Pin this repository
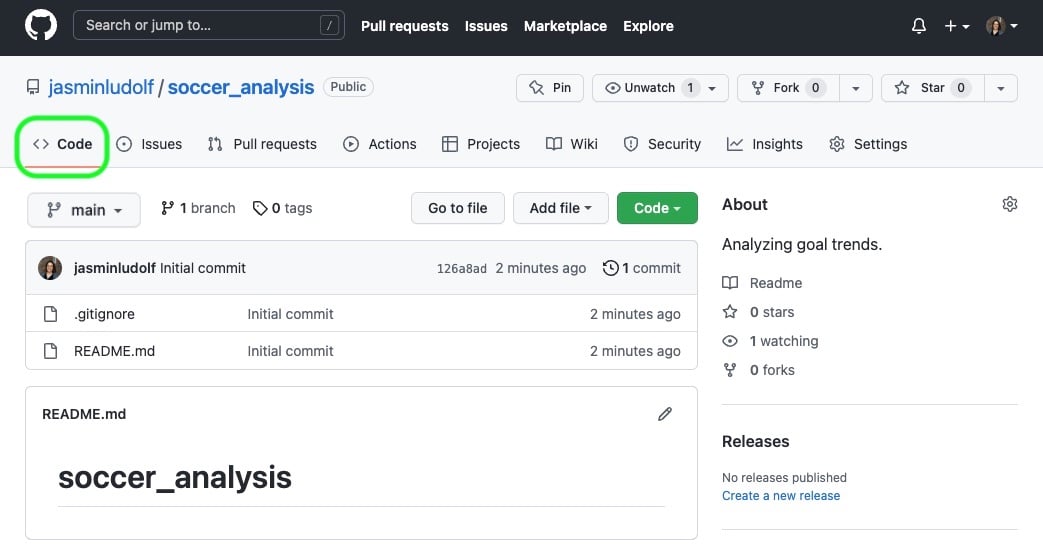 tap(549, 88)
